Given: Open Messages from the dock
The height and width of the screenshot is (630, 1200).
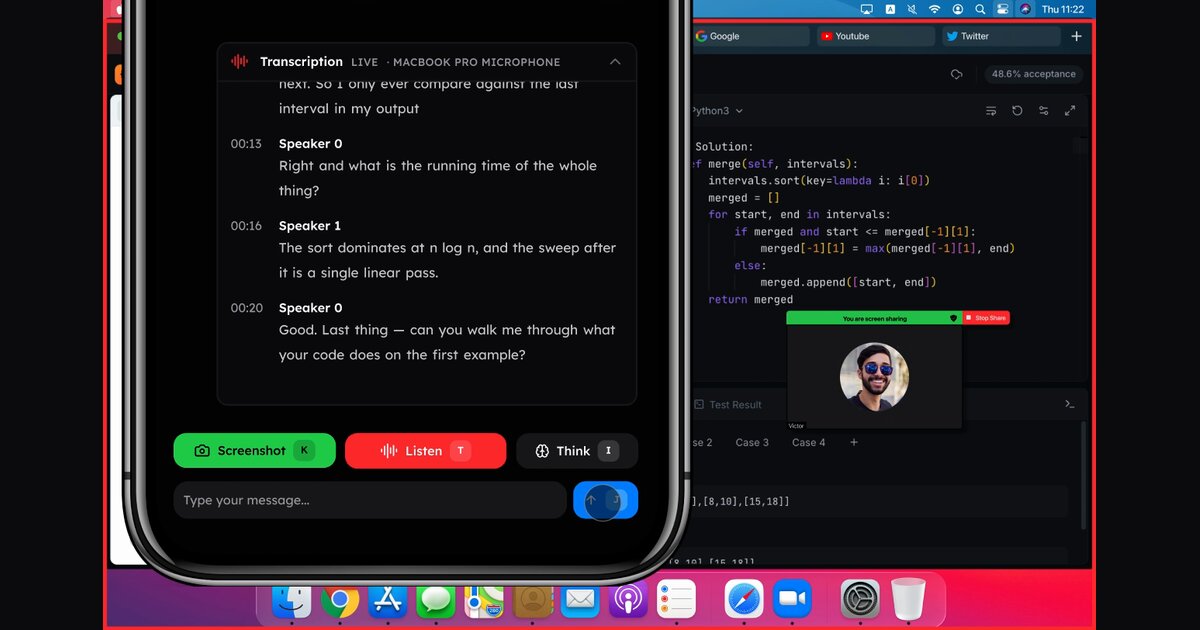Looking at the screenshot, I should click(x=436, y=600).
